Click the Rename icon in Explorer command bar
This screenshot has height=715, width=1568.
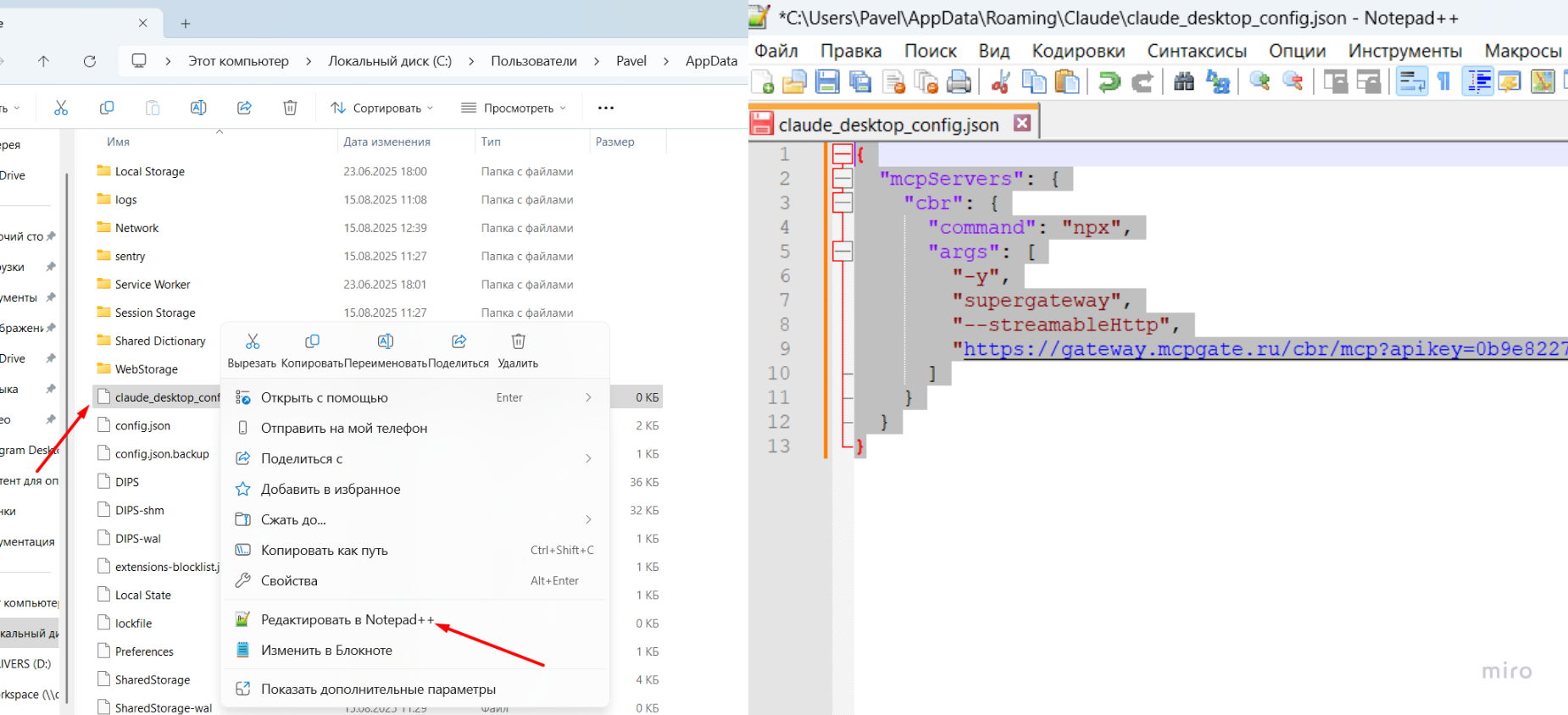(x=198, y=108)
